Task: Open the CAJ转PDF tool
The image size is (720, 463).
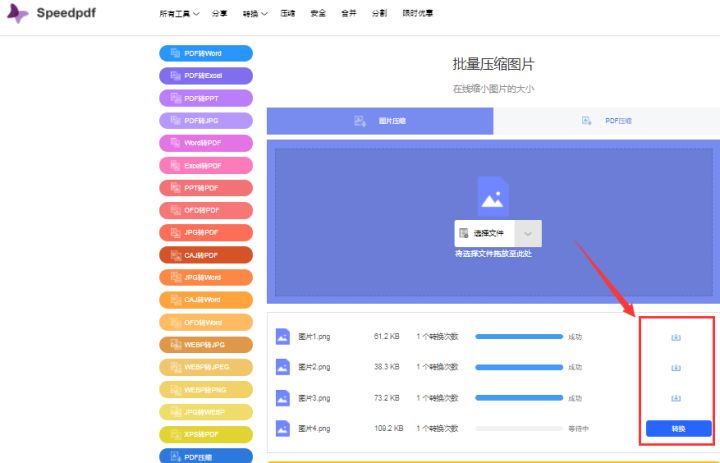Action: (x=206, y=255)
